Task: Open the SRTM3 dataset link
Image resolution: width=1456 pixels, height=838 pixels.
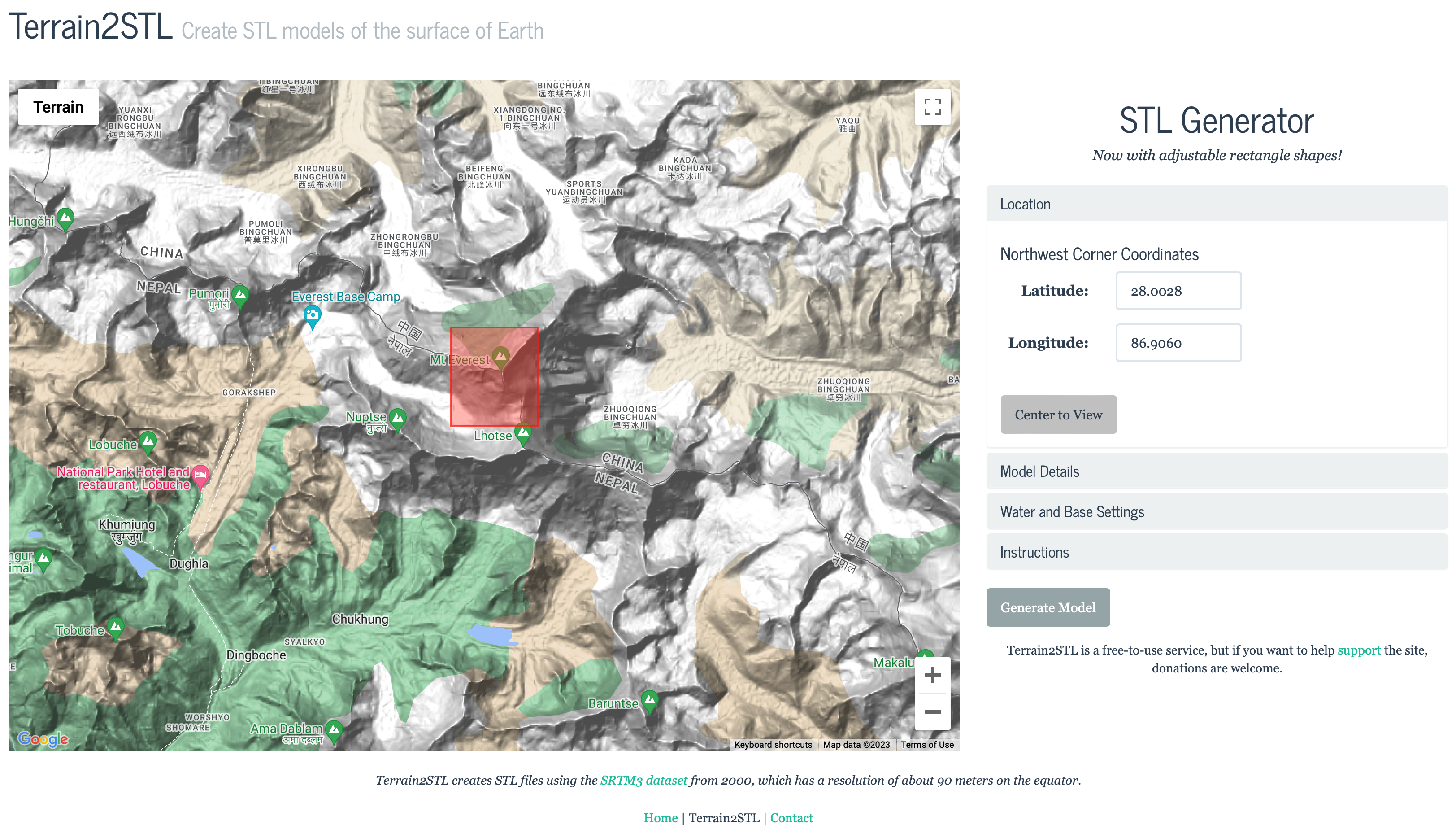Action: 643,780
